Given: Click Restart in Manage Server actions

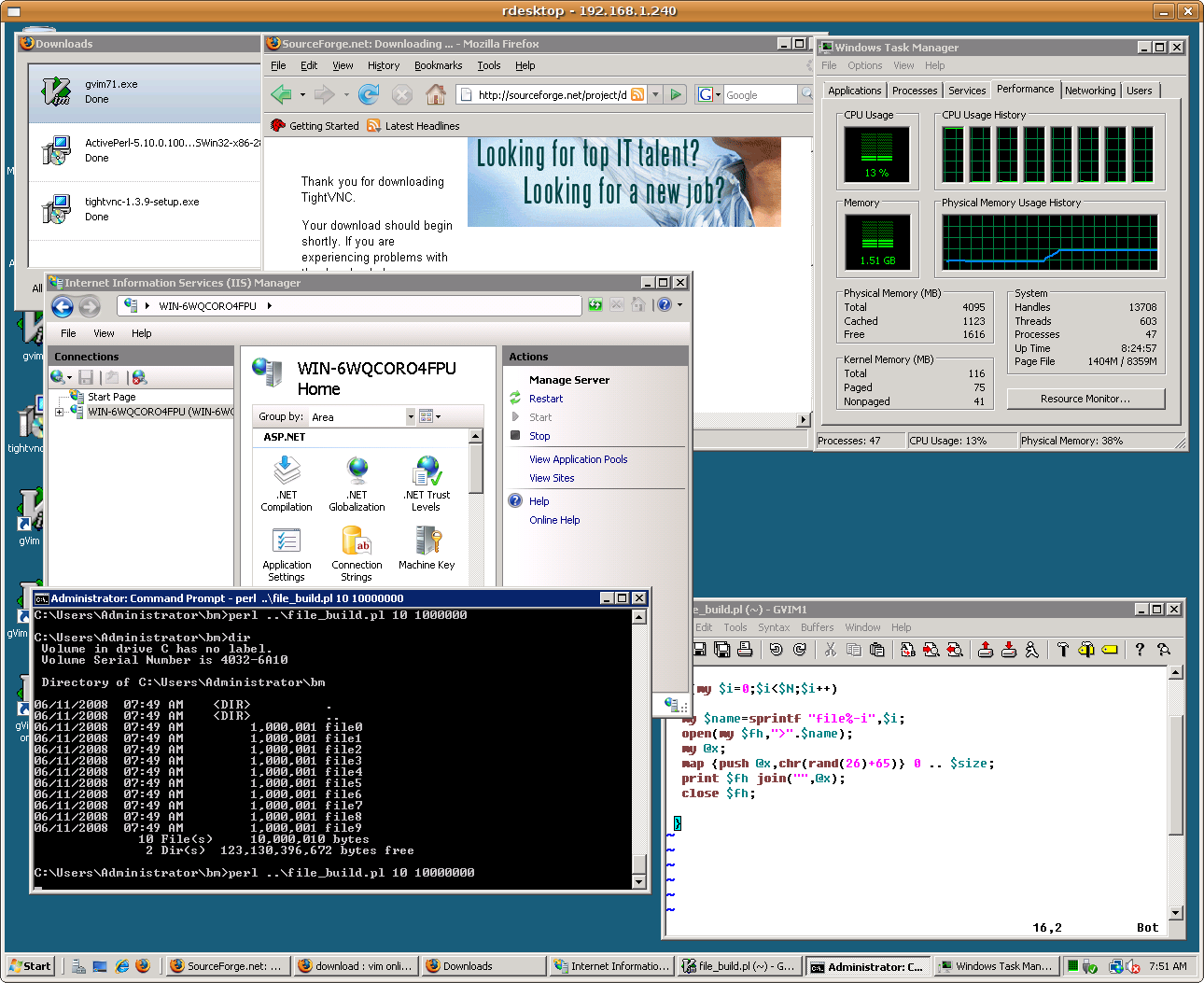Looking at the screenshot, I should (x=546, y=399).
